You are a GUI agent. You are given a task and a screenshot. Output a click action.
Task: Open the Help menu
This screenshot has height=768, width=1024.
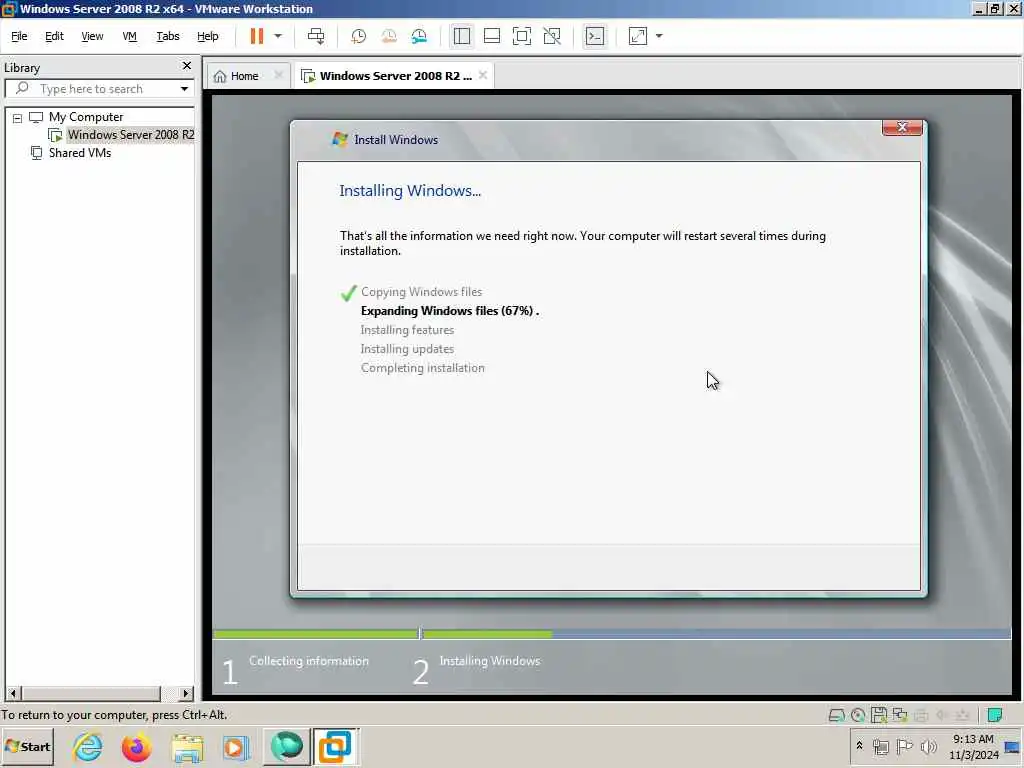[208, 36]
